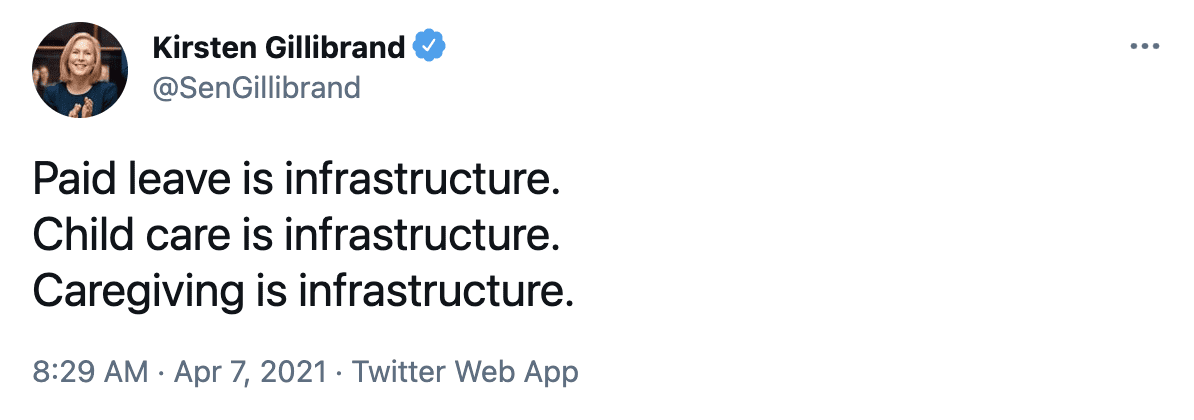The image size is (1194, 420).
Task: Click 'infrastructure' on the second tweet line
Action: [417, 235]
